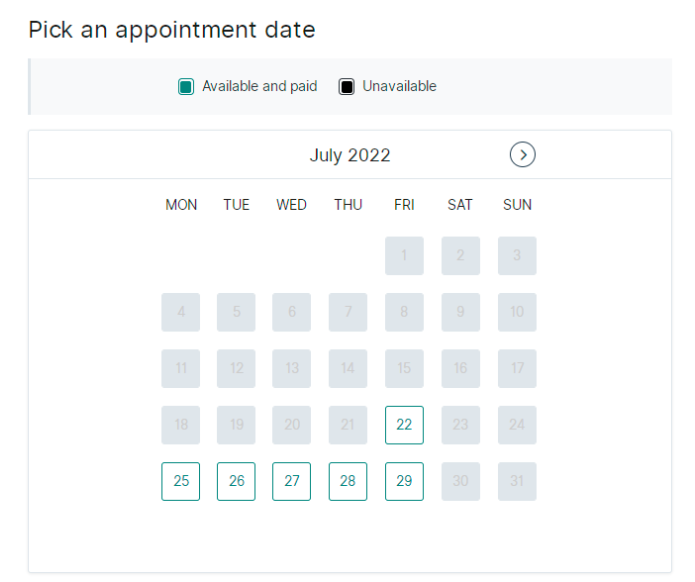Pick Thursday July 28
The image size is (695, 582).
(x=348, y=481)
